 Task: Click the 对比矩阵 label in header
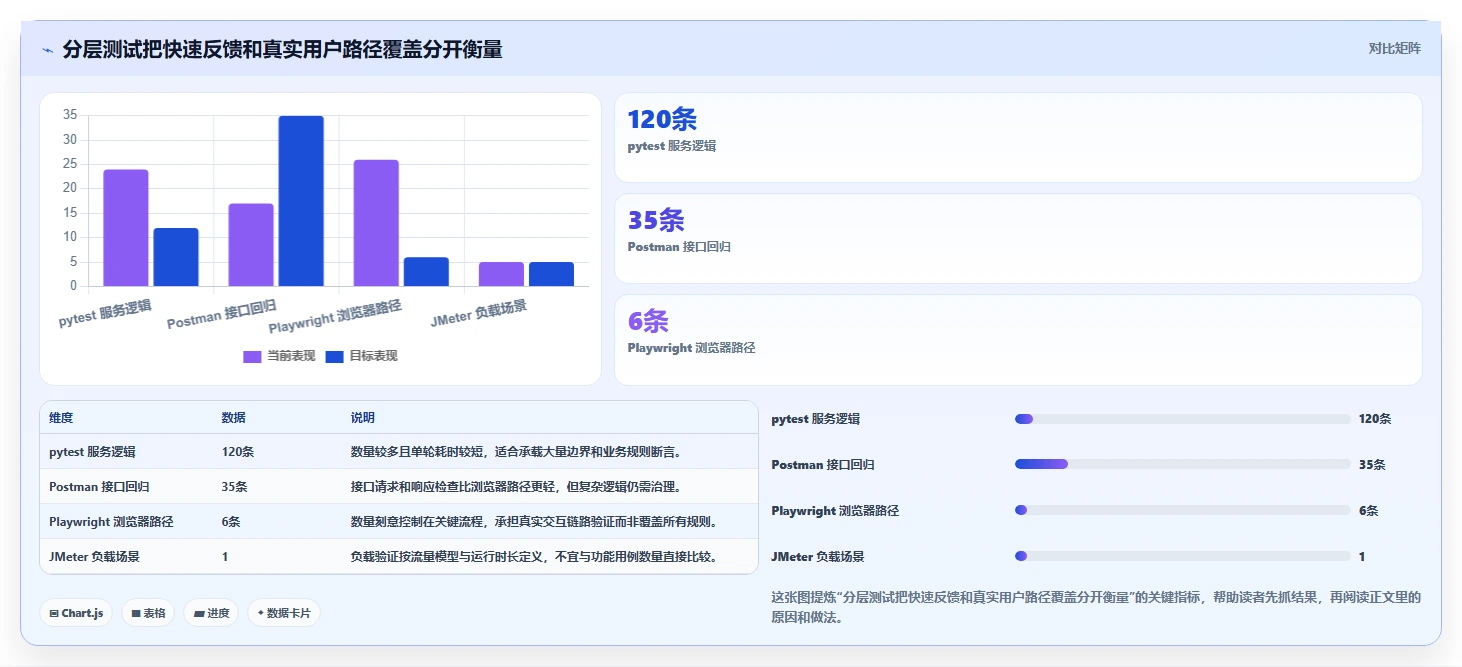(x=1394, y=48)
